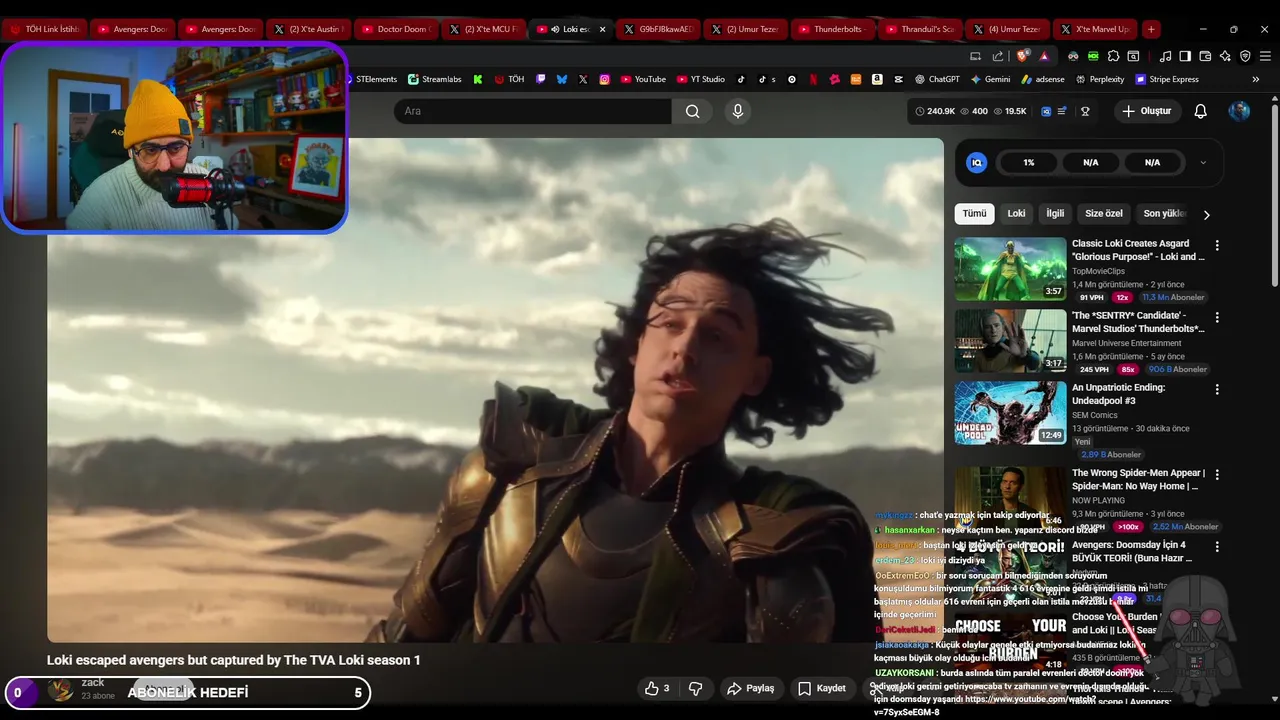Like the Loki video
The height and width of the screenshot is (720, 1280).
tap(657, 688)
